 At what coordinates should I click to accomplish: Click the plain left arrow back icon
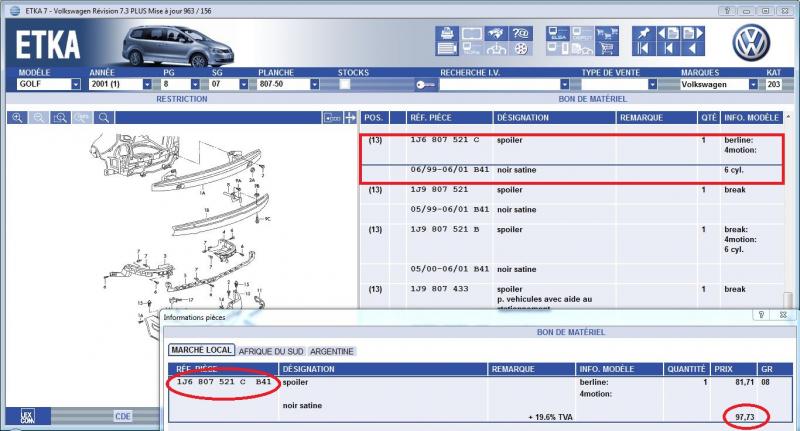coord(693,49)
